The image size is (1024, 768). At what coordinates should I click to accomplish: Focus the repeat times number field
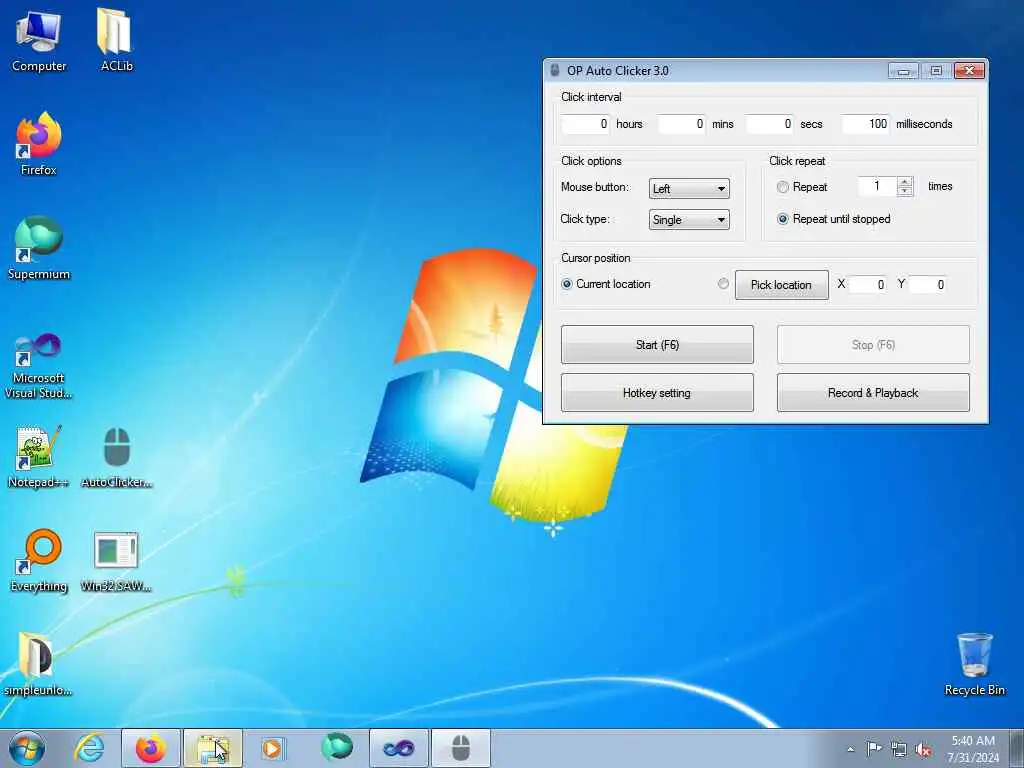878,187
